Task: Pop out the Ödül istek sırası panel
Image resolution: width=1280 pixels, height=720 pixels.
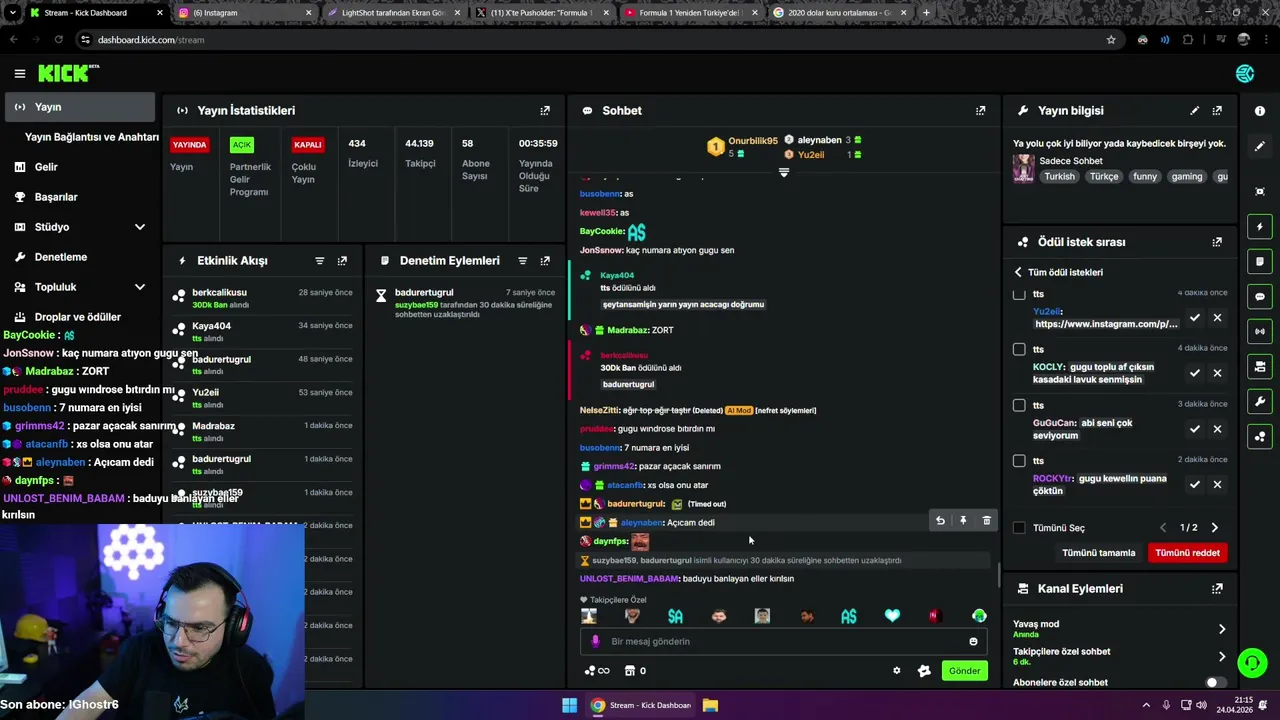Action: pos(1217,242)
